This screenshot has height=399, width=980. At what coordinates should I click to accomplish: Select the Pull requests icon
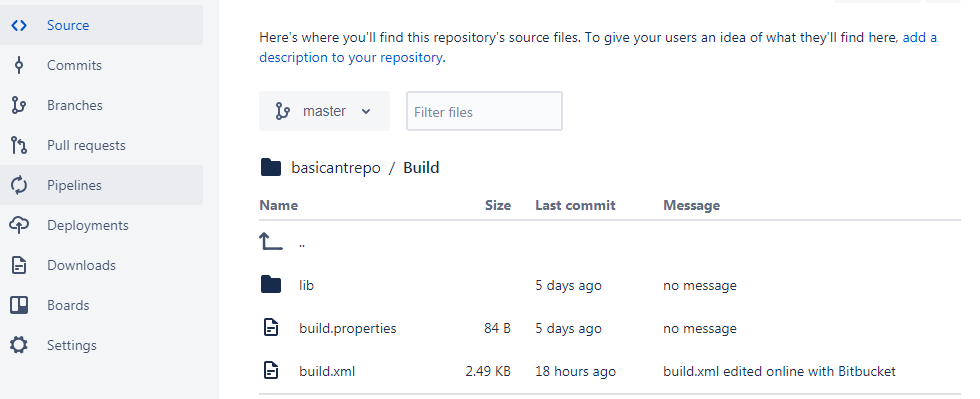click(19, 145)
